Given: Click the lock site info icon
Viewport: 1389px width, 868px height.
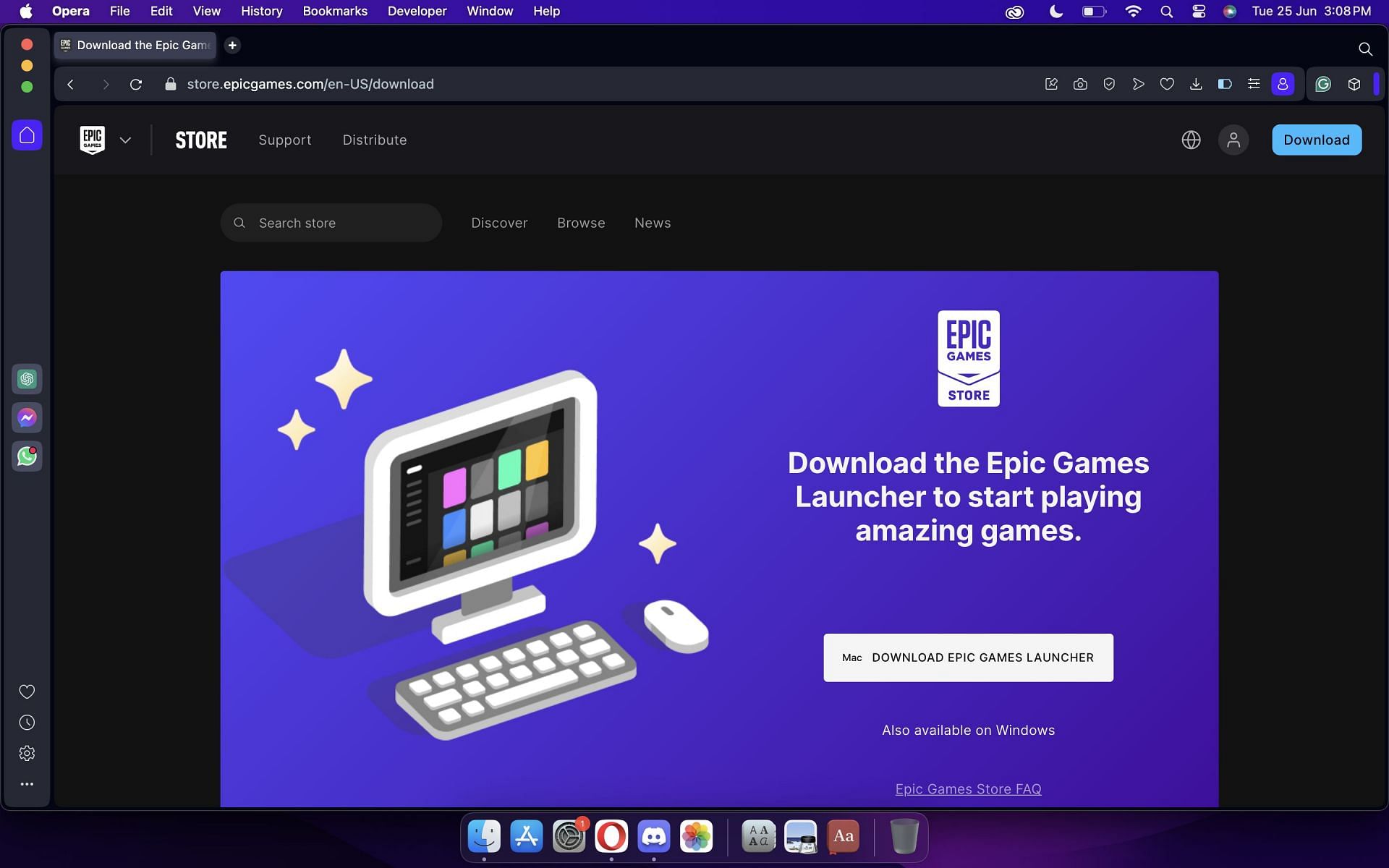Looking at the screenshot, I should tap(171, 84).
